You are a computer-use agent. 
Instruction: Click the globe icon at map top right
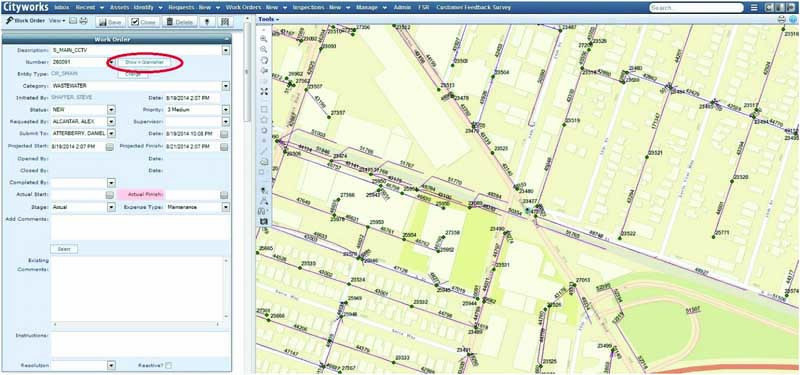pyautogui.click(x=792, y=19)
